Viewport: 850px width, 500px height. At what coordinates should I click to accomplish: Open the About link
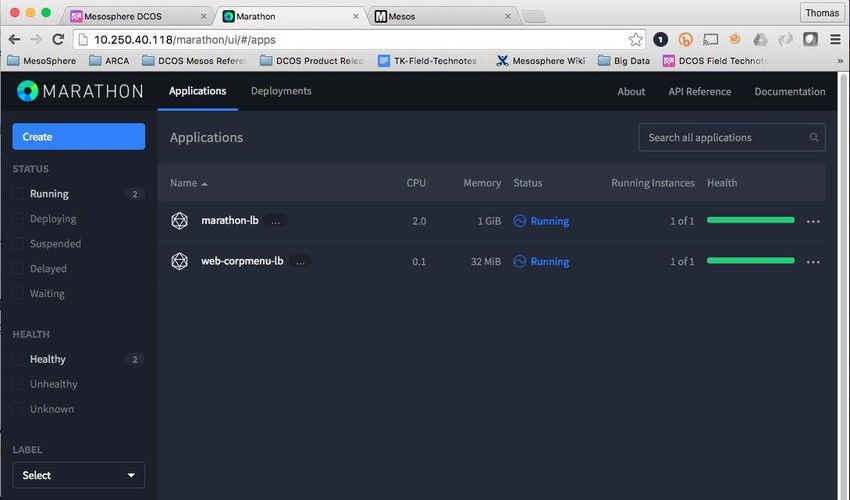pos(631,92)
